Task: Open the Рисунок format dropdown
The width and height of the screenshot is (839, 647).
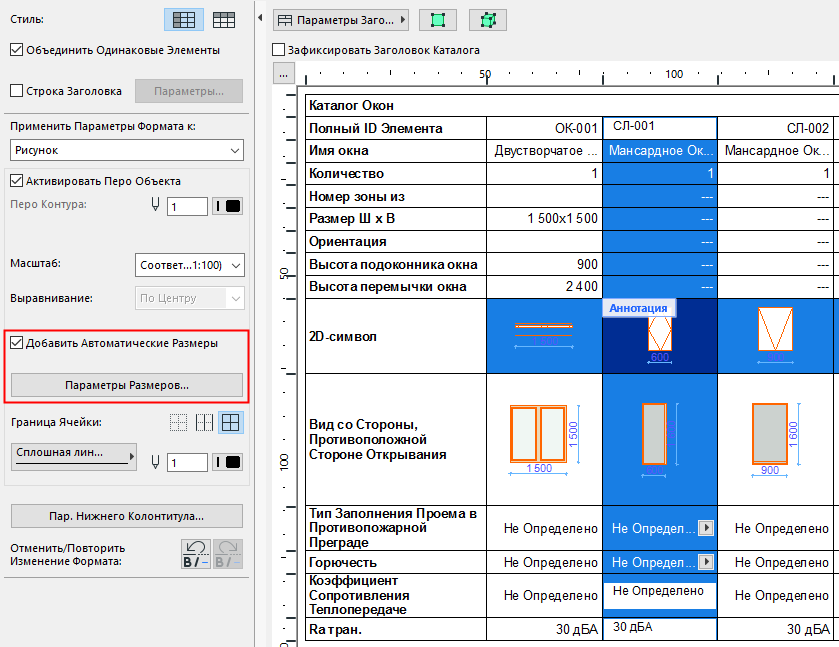Action: [x=127, y=150]
